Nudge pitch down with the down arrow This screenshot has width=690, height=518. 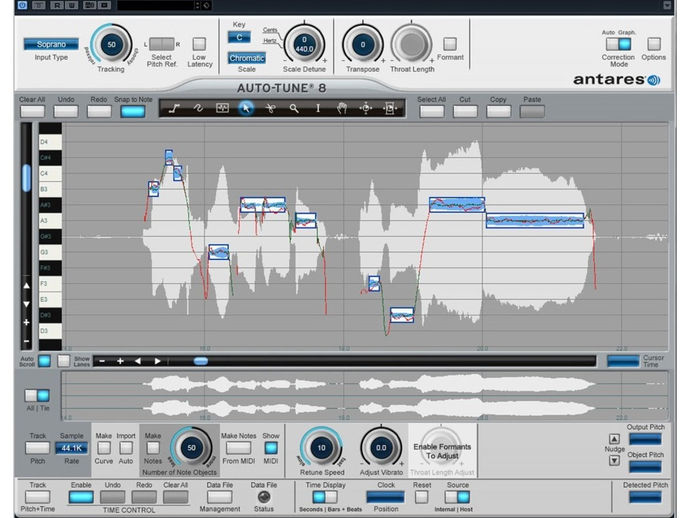614,460
